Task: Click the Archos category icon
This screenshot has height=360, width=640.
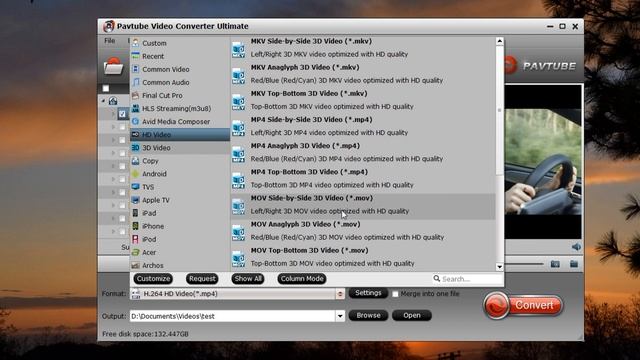Action: click(136, 265)
